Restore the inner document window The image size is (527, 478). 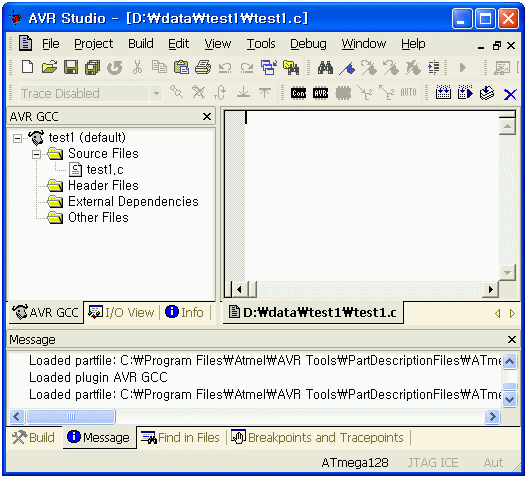click(x=496, y=45)
